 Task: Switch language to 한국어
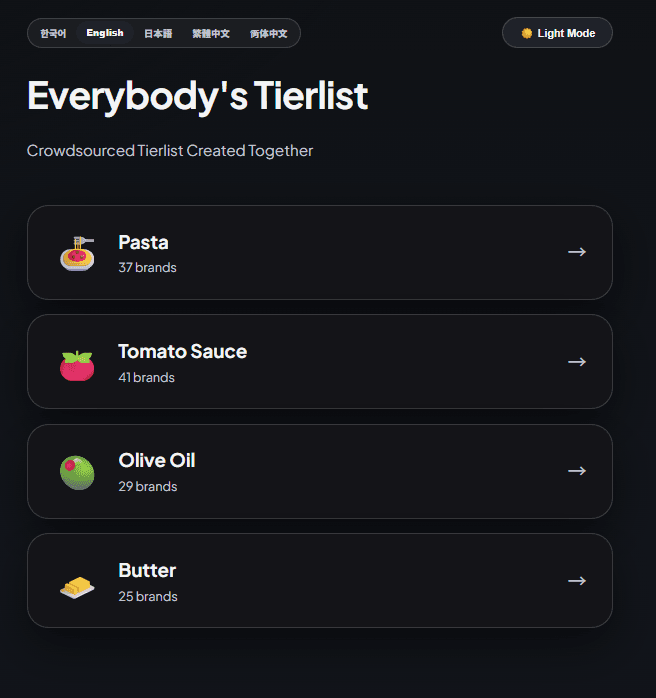pyautogui.click(x=53, y=33)
